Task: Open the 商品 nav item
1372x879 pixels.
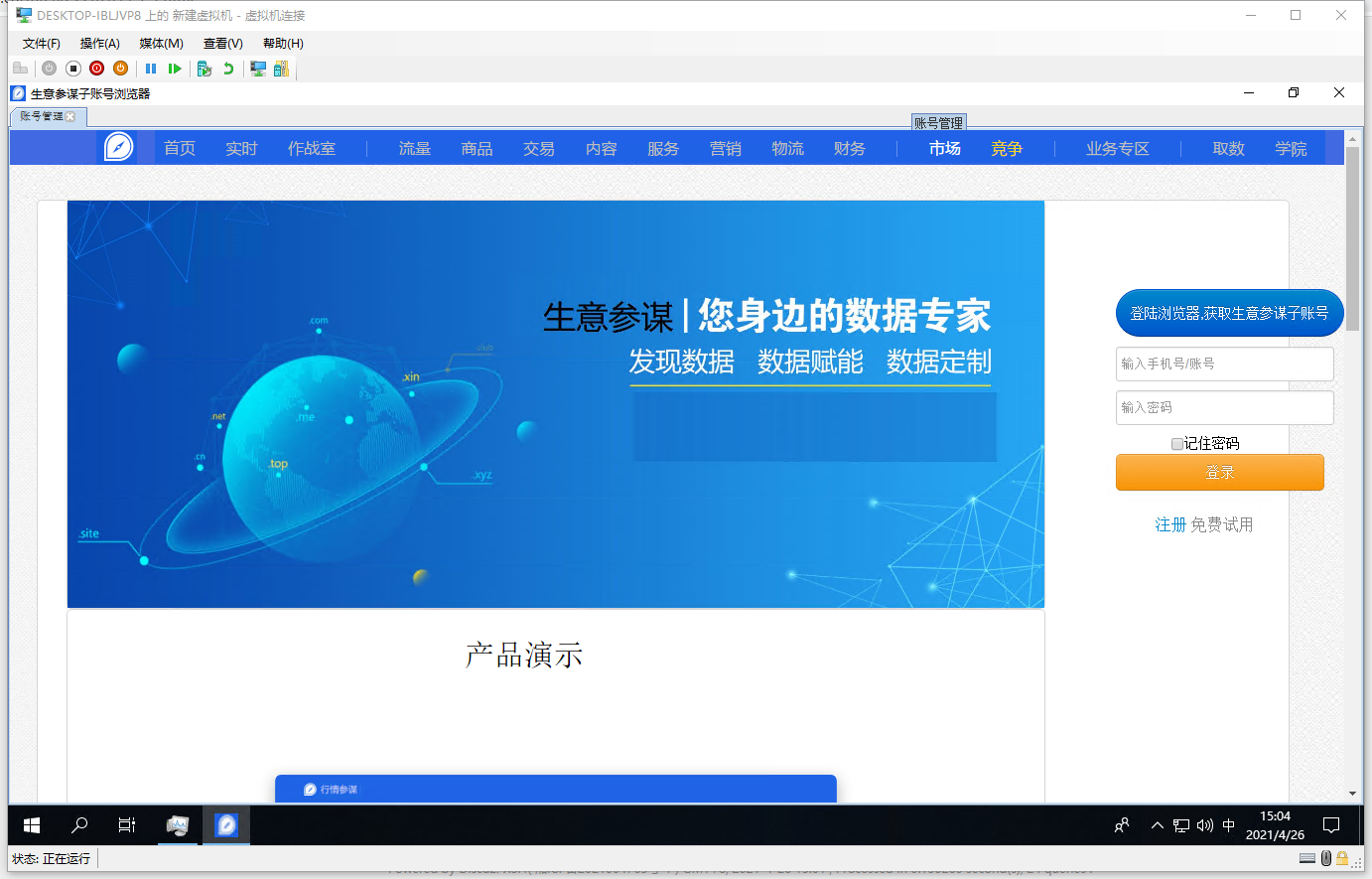Action: point(477,148)
